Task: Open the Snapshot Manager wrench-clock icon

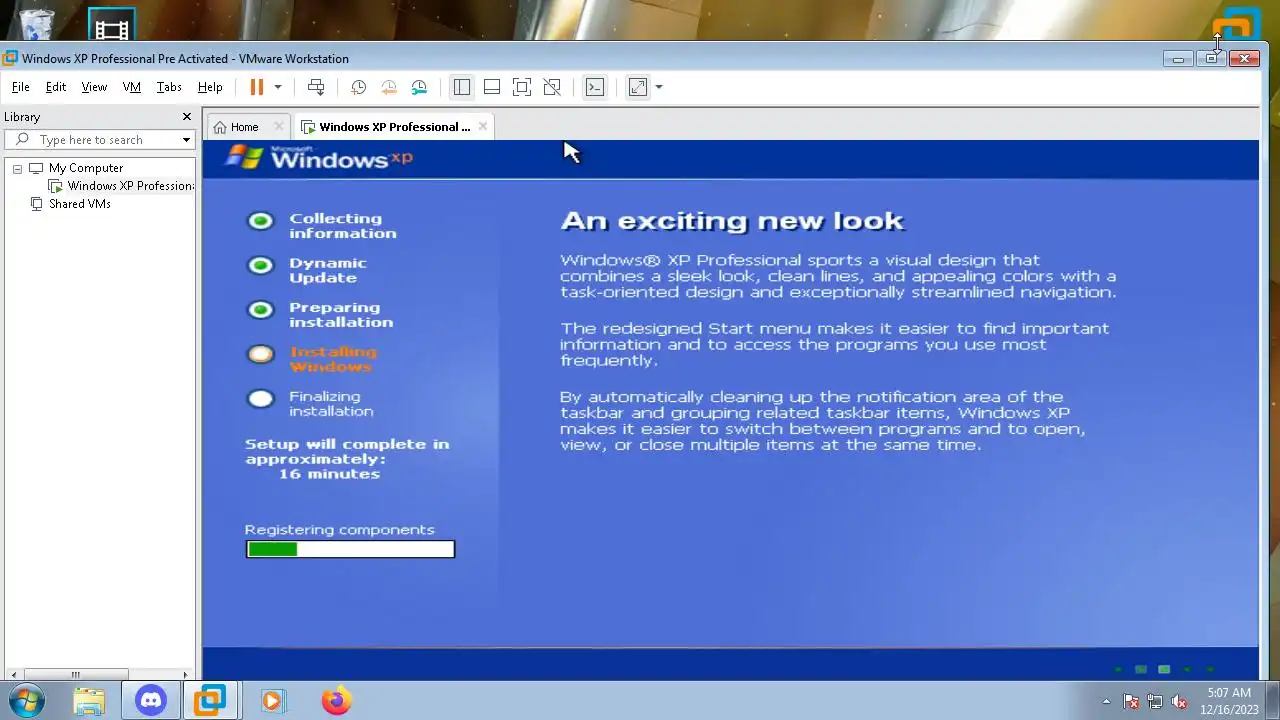Action: 420,87
